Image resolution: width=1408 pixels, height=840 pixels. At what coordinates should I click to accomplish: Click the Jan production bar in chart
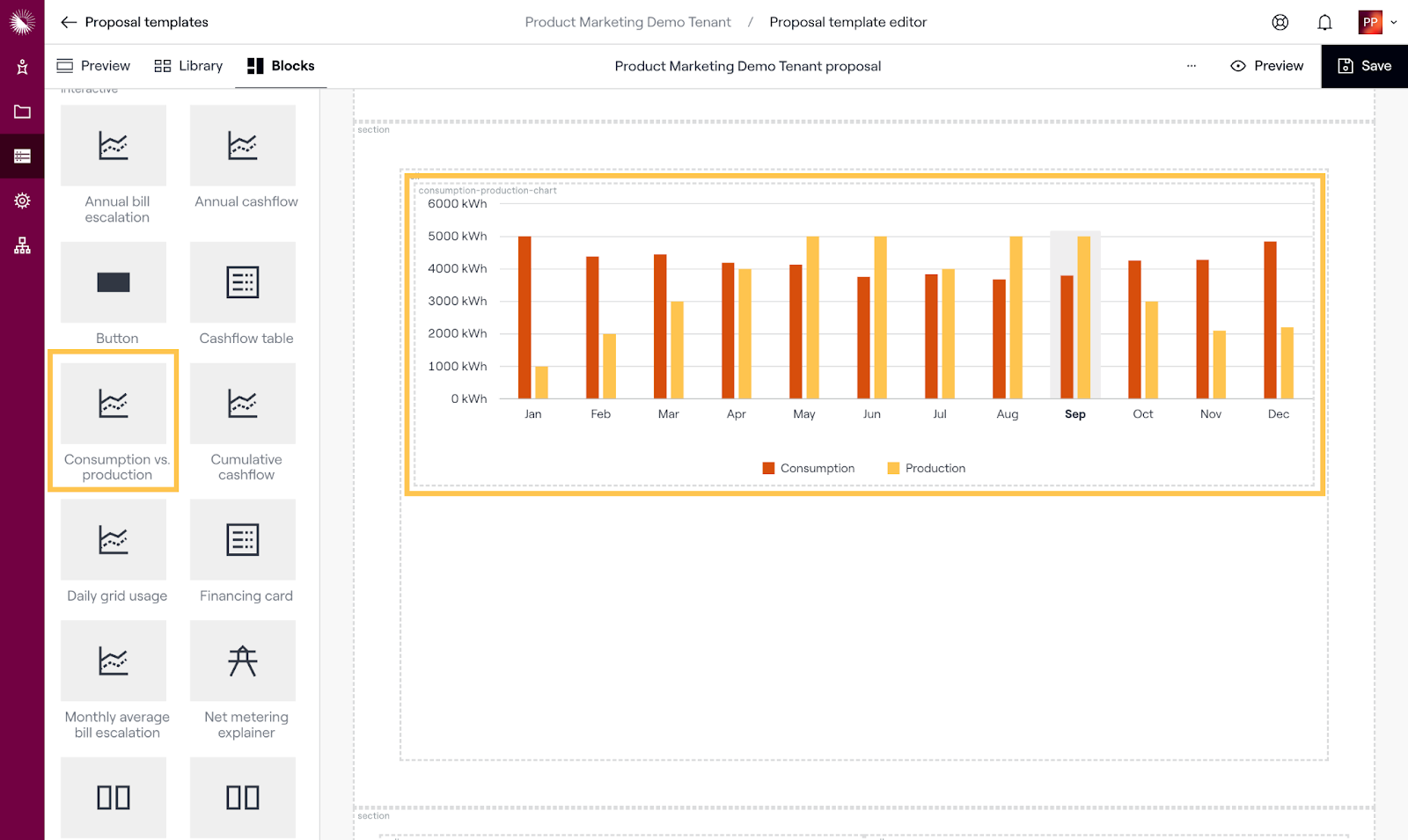(x=541, y=383)
